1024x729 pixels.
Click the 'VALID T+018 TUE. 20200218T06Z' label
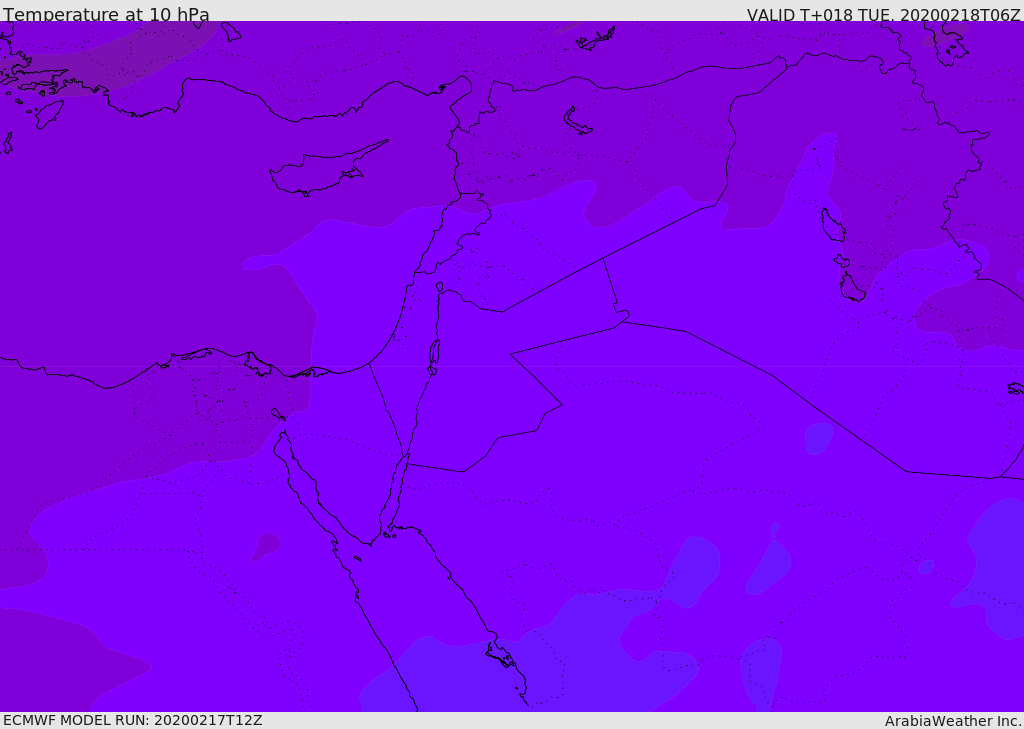click(x=883, y=14)
